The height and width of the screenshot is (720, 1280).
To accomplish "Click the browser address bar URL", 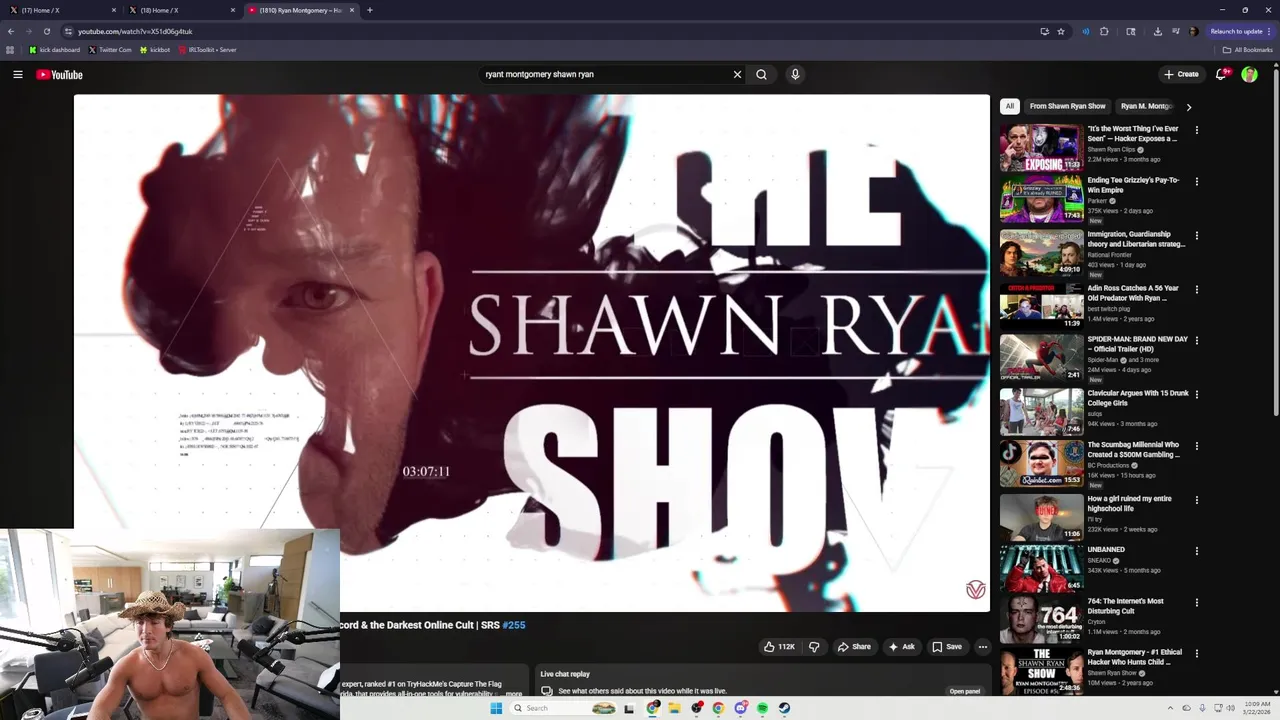I will (x=135, y=31).
